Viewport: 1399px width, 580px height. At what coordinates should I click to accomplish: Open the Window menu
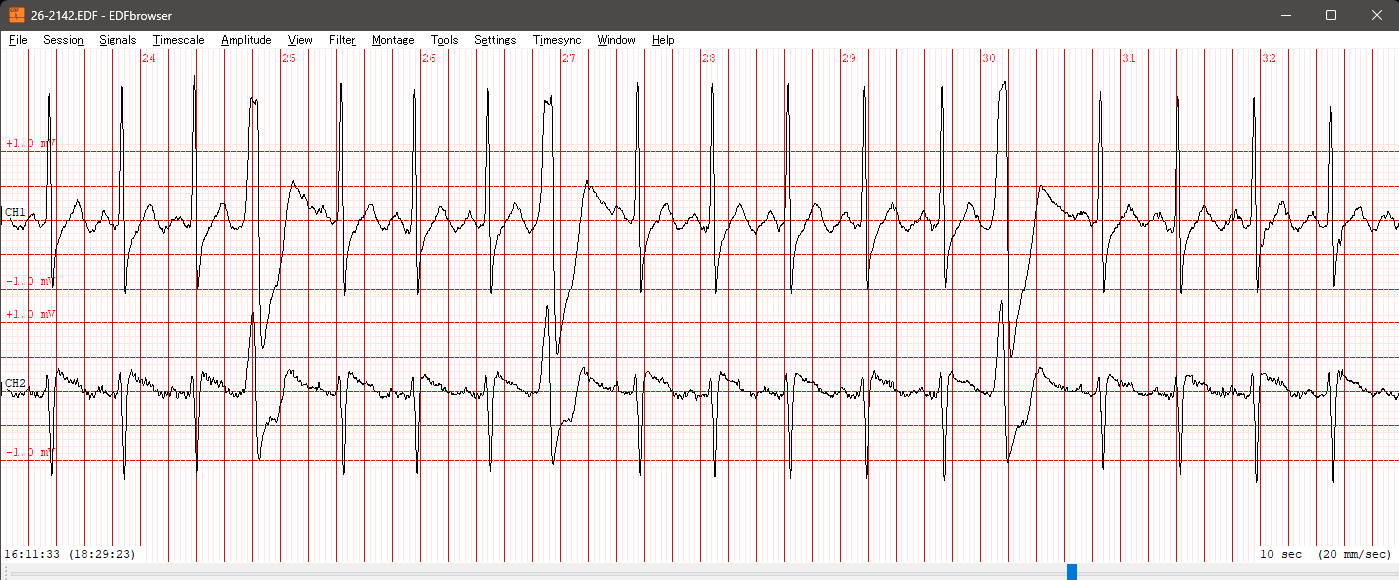[x=616, y=40]
